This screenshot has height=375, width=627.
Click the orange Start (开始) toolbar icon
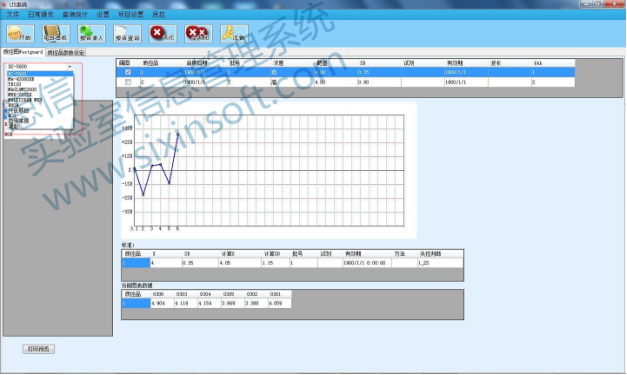20,34
